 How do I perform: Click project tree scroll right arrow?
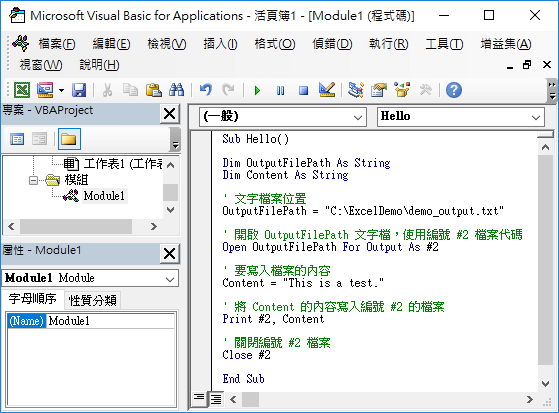pyautogui.click(x=154, y=226)
